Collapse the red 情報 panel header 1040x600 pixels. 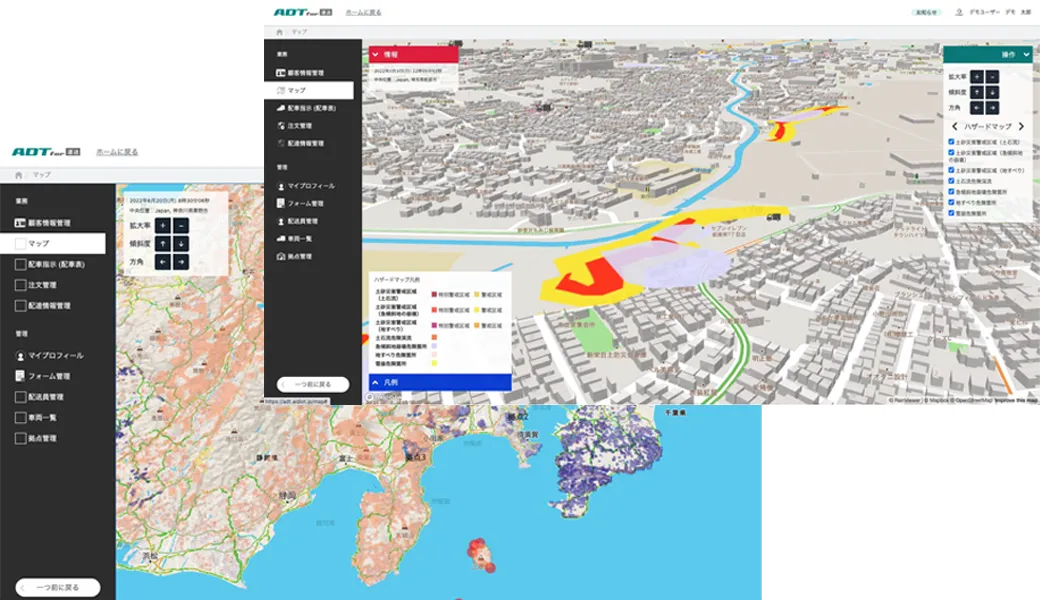pyautogui.click(x=413, y=54)
